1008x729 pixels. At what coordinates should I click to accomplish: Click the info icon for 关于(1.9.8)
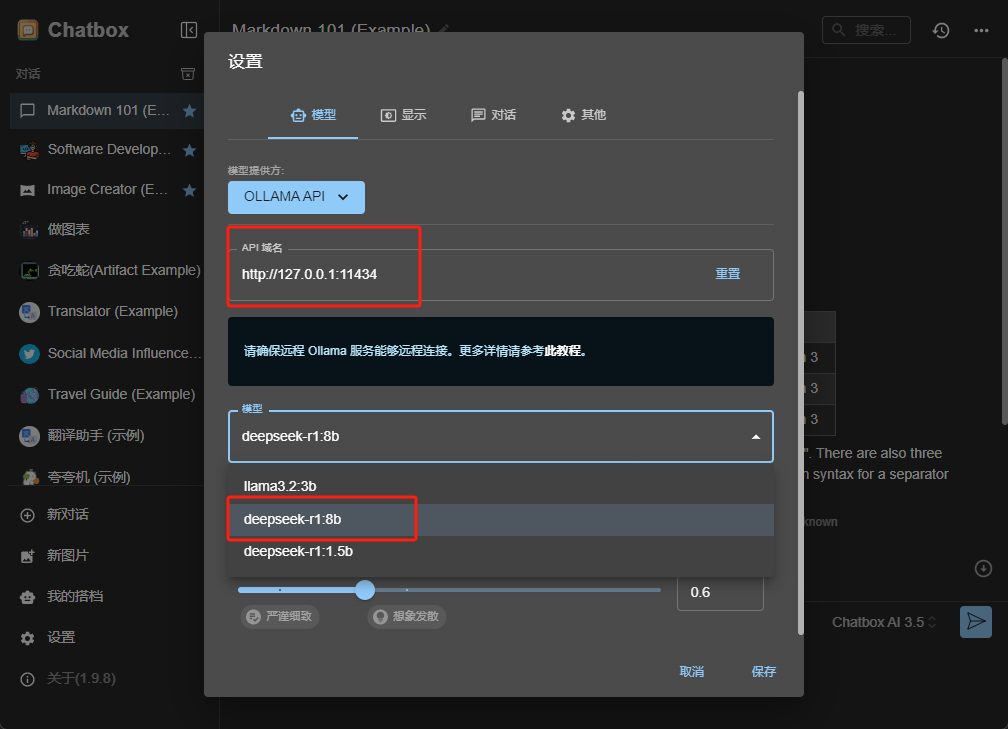[28, 680]
